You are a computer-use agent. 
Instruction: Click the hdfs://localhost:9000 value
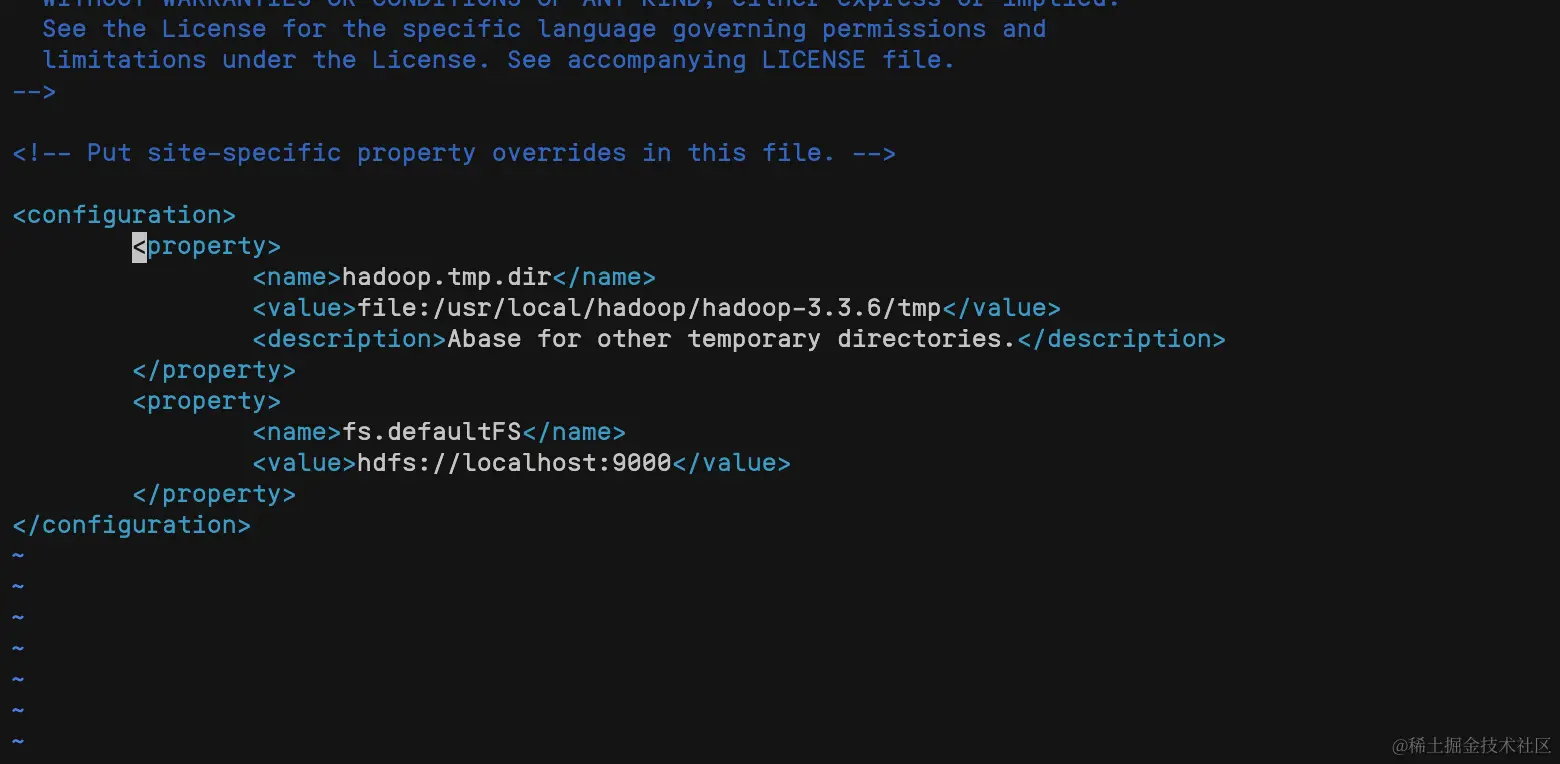pyautogui.click(x=514, y=463)
